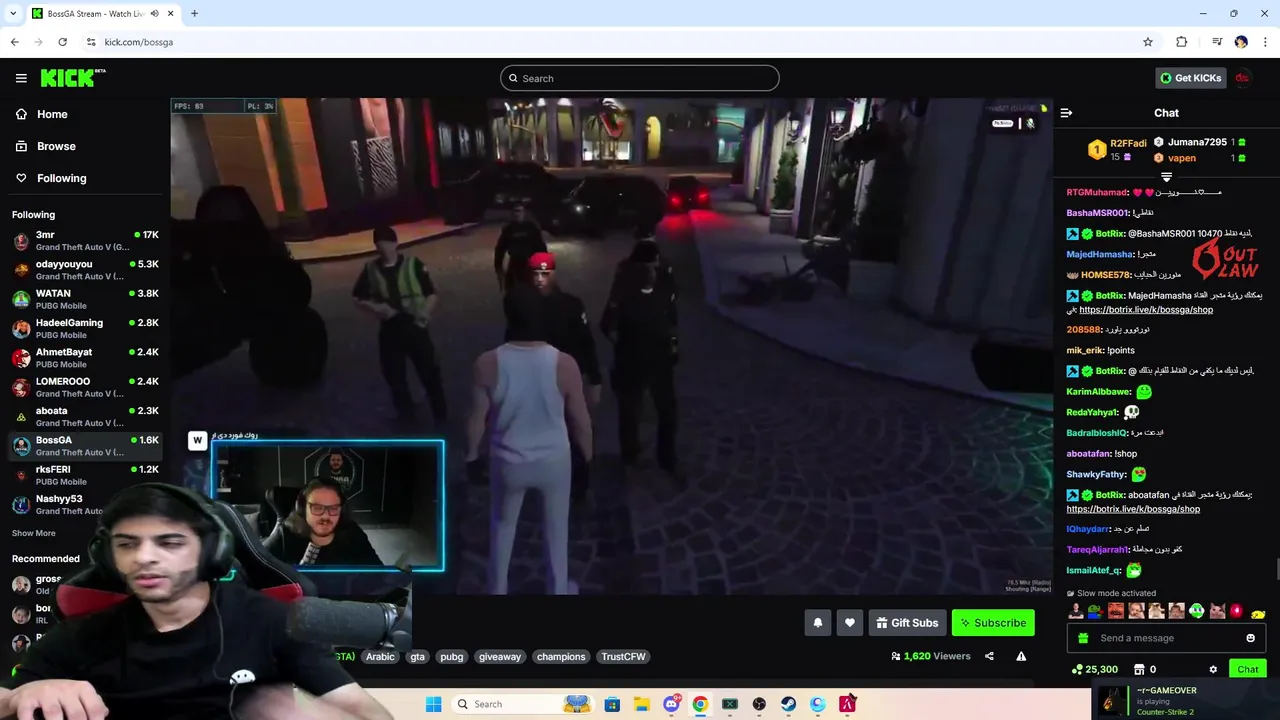
Task: Open the Kick hamburger menu
Action: [x=21, y=78]
